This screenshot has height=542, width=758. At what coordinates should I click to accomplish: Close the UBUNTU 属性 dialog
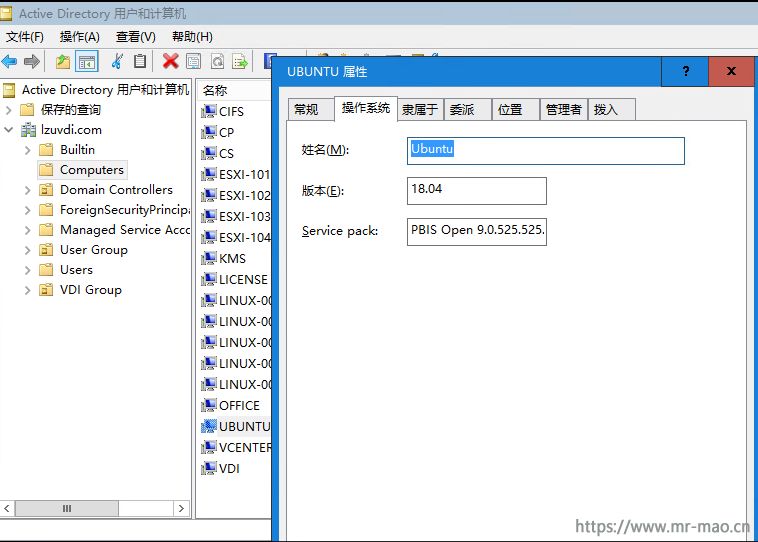point(731,72)
